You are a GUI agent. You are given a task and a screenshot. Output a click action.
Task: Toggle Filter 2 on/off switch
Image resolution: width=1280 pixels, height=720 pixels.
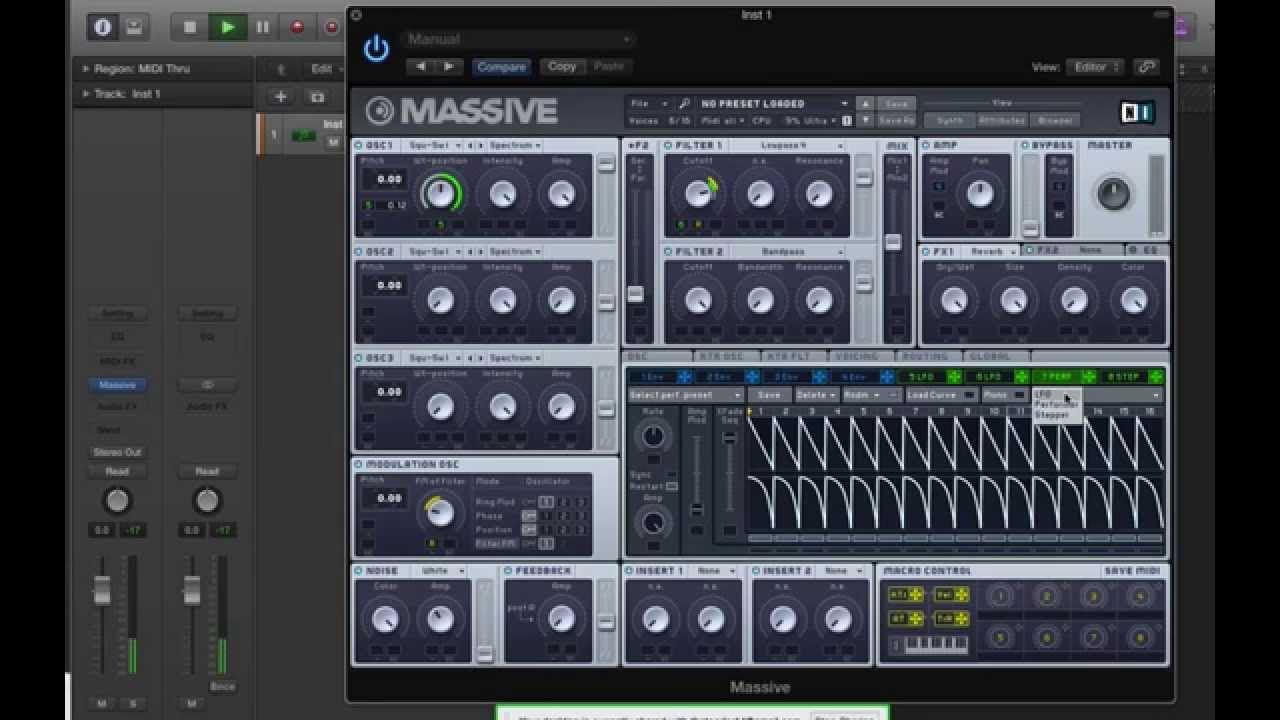click(669, 252)
